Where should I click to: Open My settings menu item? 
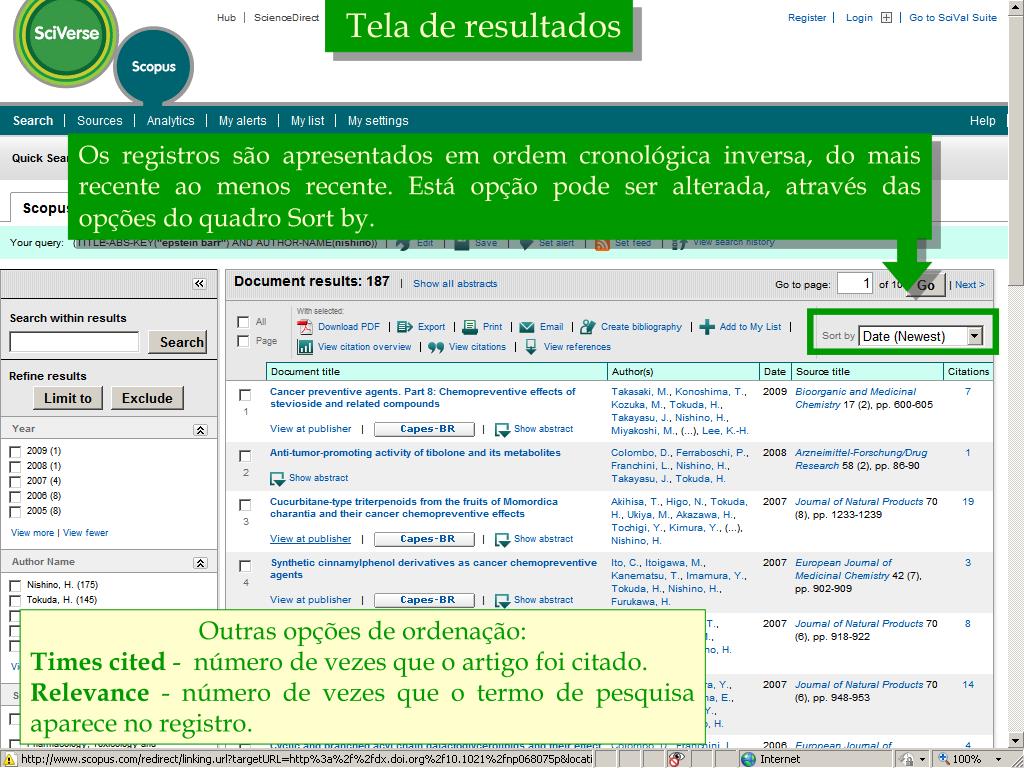378,121
